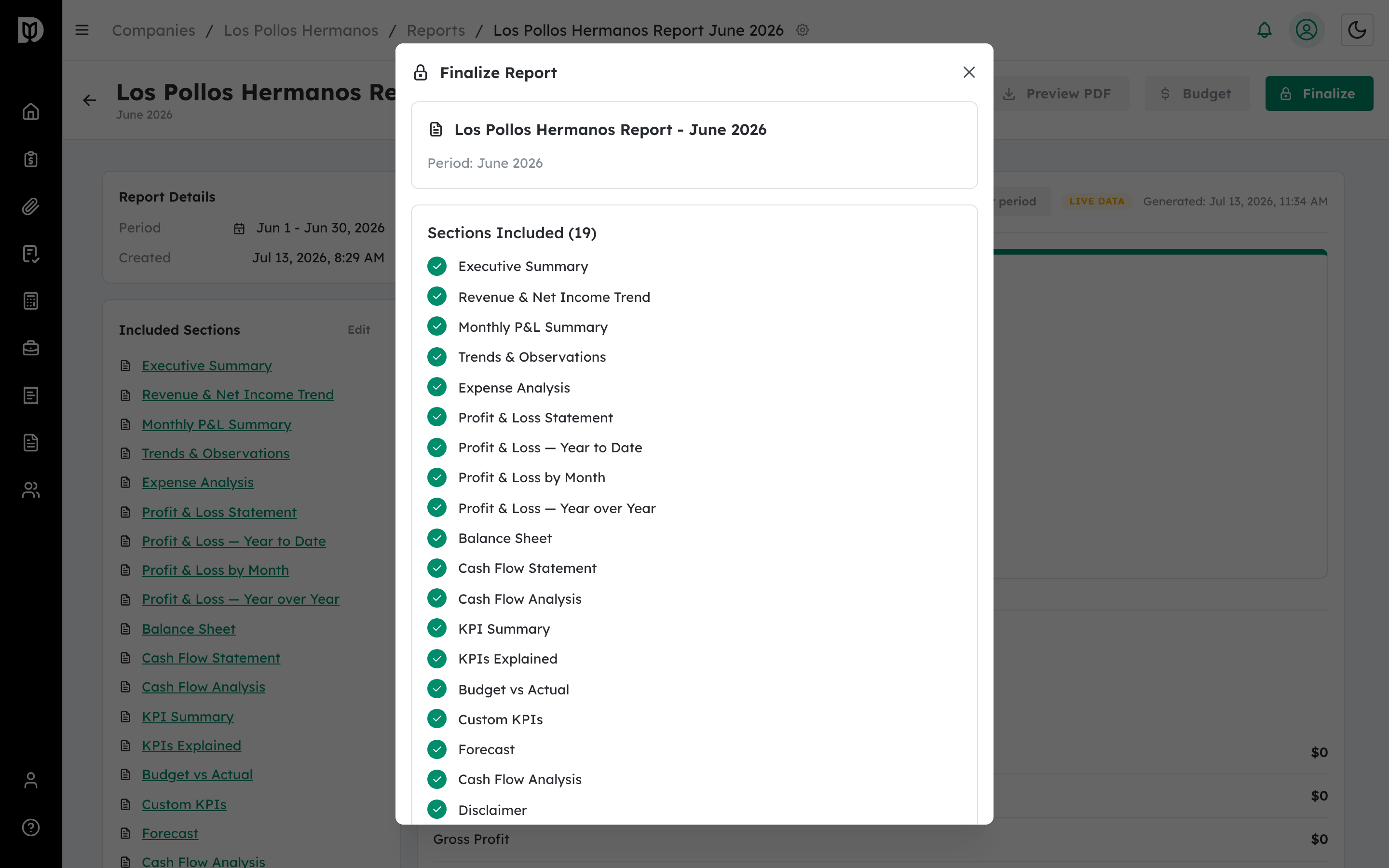Click document icon beside report name
The height and width of the screenshot is (868, 1389).
pyautogui.click(x=436, y=130)
